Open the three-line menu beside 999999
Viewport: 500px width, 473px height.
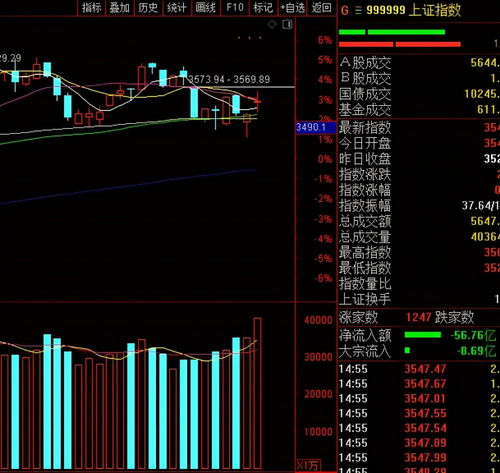[x=358, y=11]
